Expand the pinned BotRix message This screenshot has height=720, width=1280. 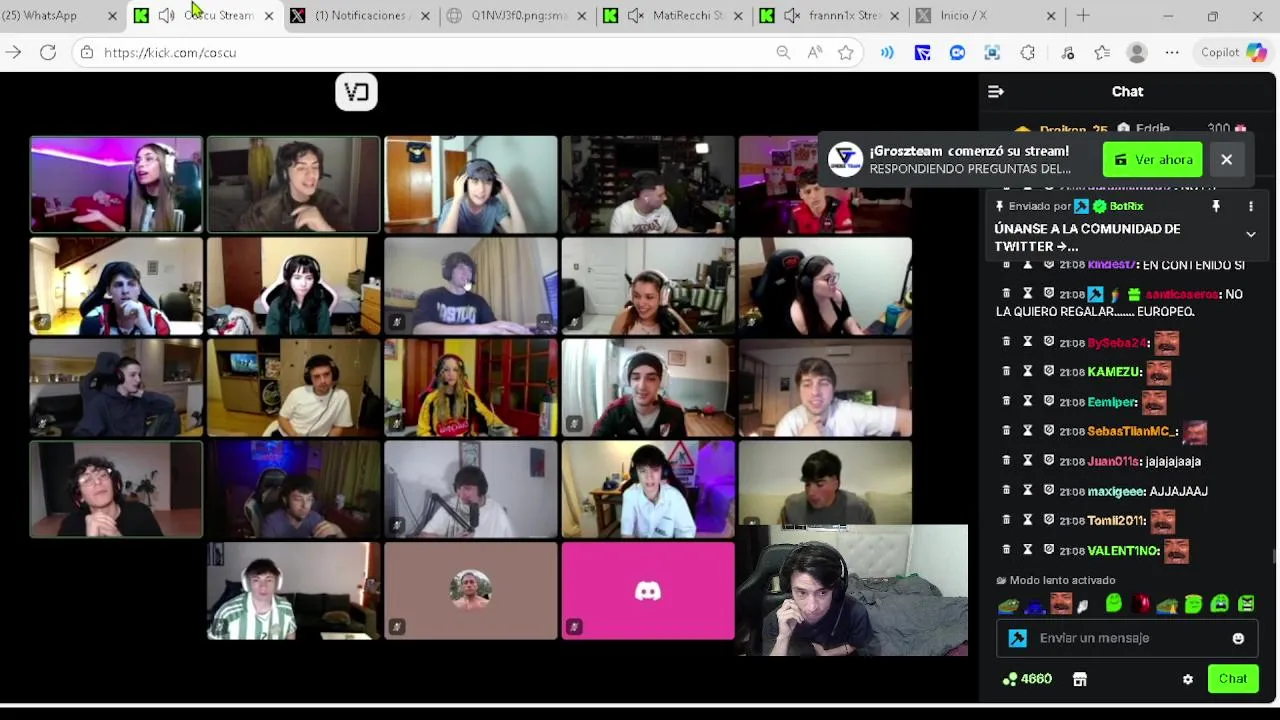click(1250, 234)
